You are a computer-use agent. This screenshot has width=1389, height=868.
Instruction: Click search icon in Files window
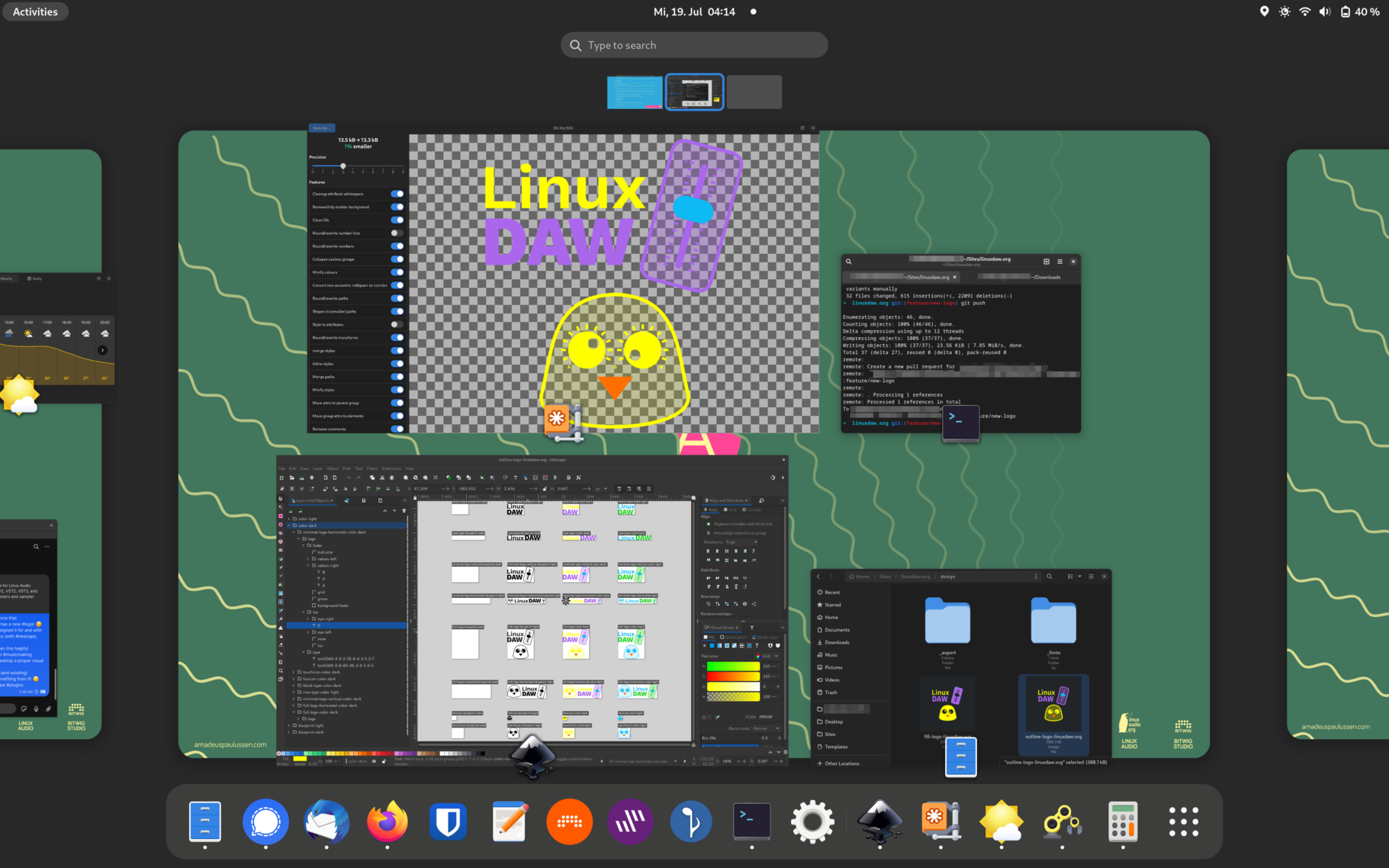(1050, 577)
